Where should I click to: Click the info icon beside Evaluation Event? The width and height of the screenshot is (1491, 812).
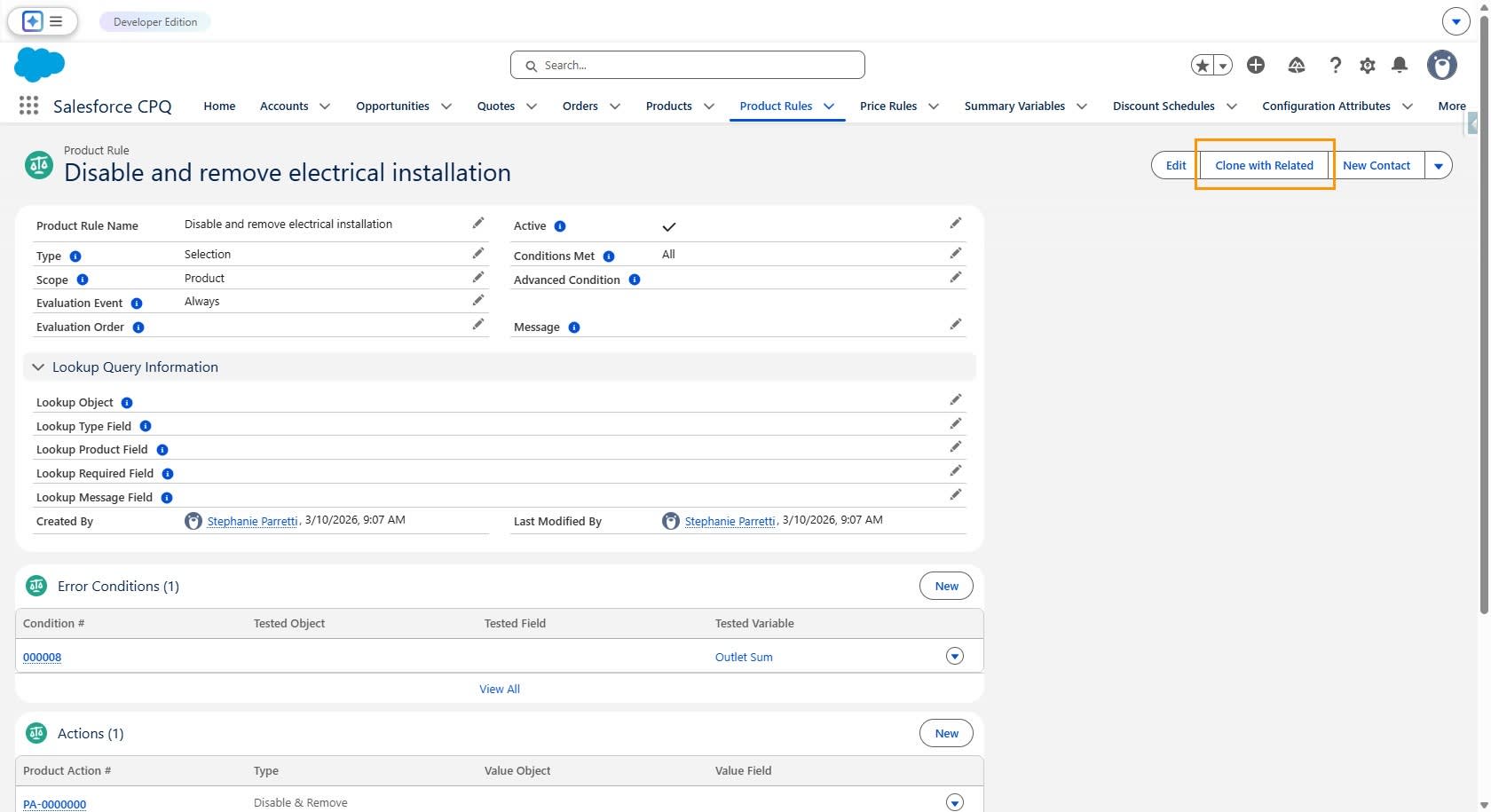point(137,304)
